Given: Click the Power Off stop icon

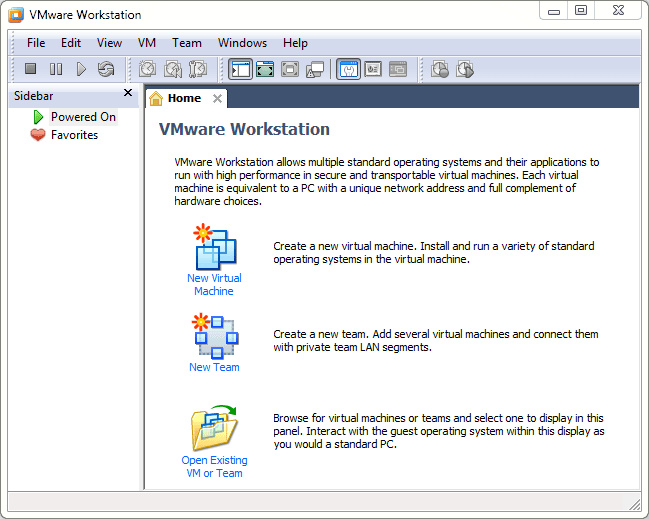Looking at the screenshot, I should (30, 69).
